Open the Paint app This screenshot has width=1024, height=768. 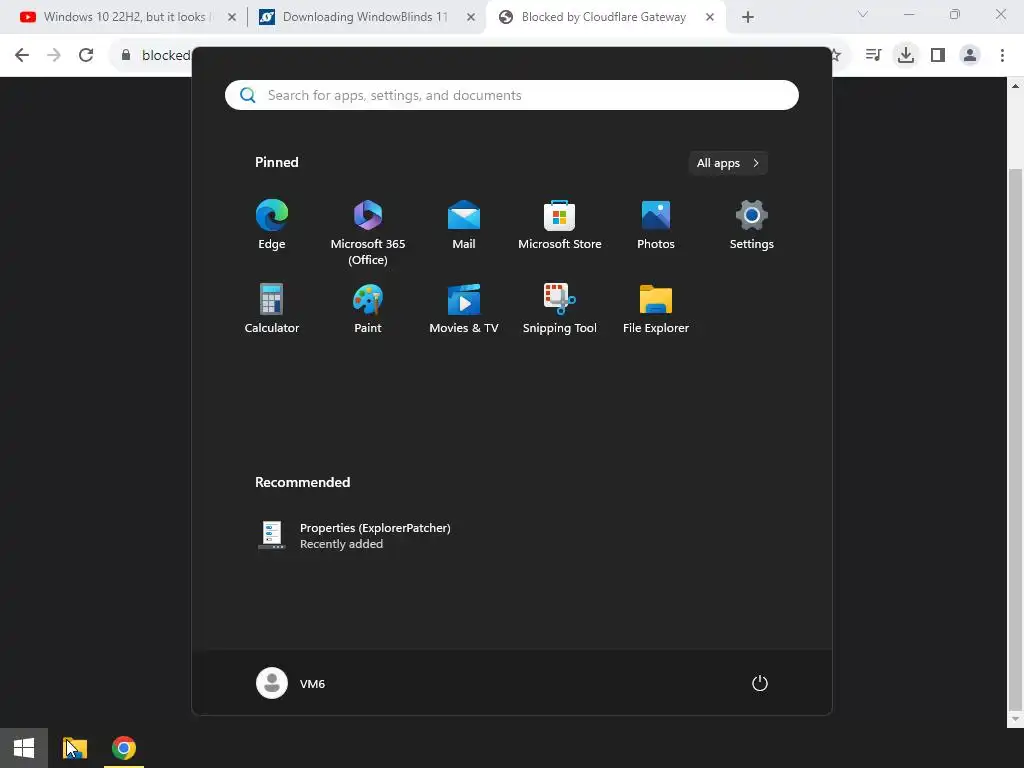coord(368,308)
